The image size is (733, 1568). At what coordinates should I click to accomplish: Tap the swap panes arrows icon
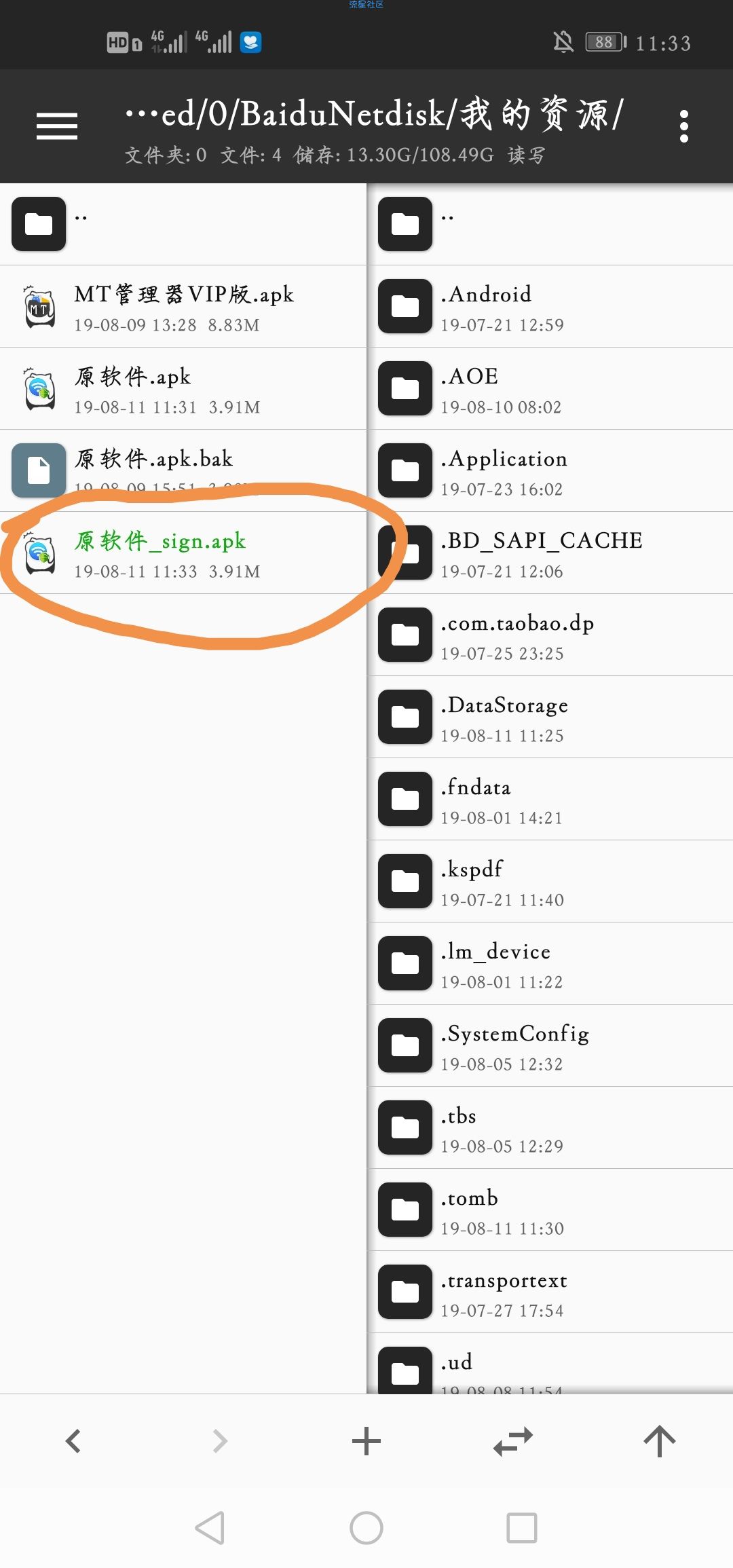513,1440
